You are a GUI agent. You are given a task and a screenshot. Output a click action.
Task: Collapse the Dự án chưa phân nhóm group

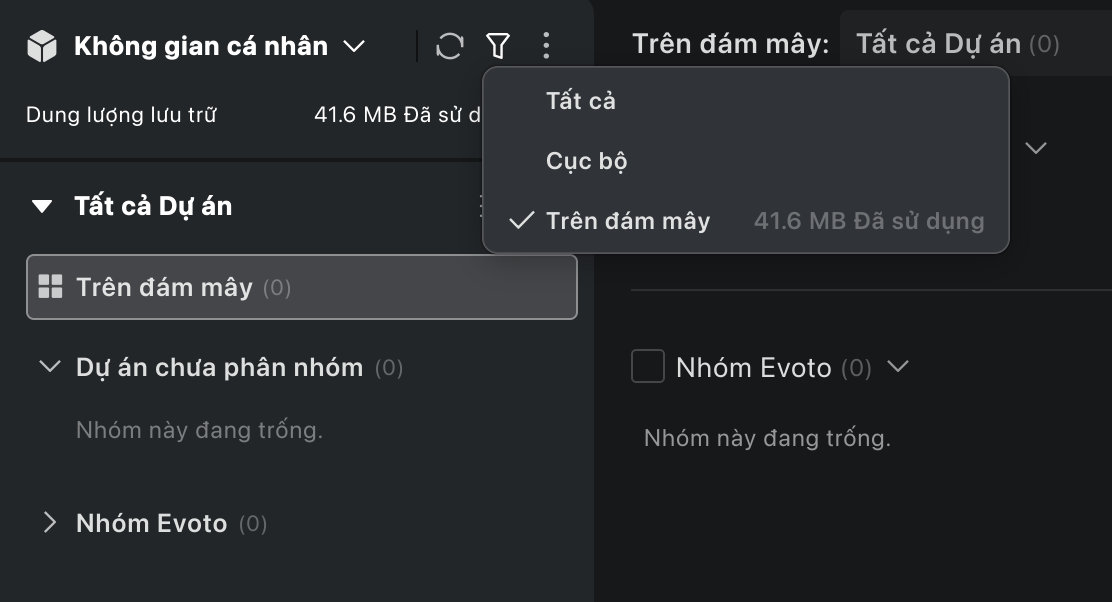pos(49,367)
